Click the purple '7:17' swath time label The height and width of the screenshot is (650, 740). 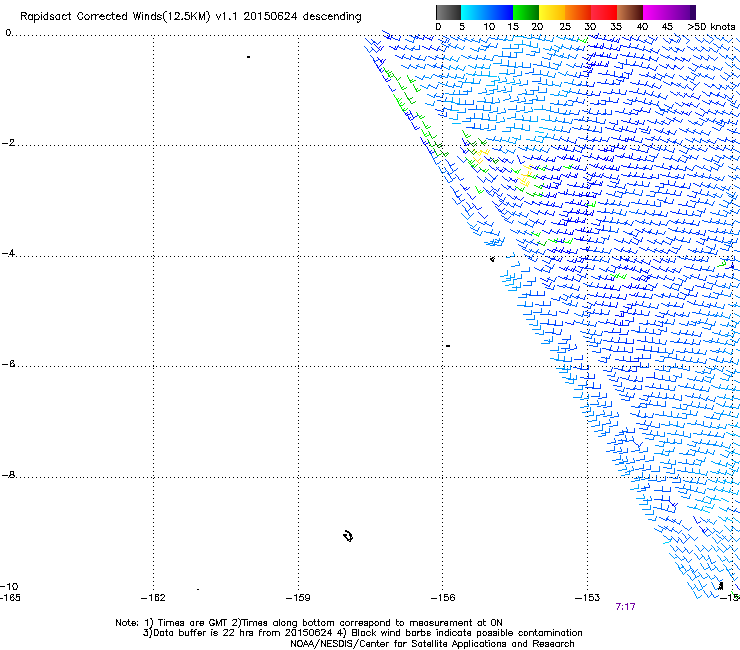(x=625, y=607)
